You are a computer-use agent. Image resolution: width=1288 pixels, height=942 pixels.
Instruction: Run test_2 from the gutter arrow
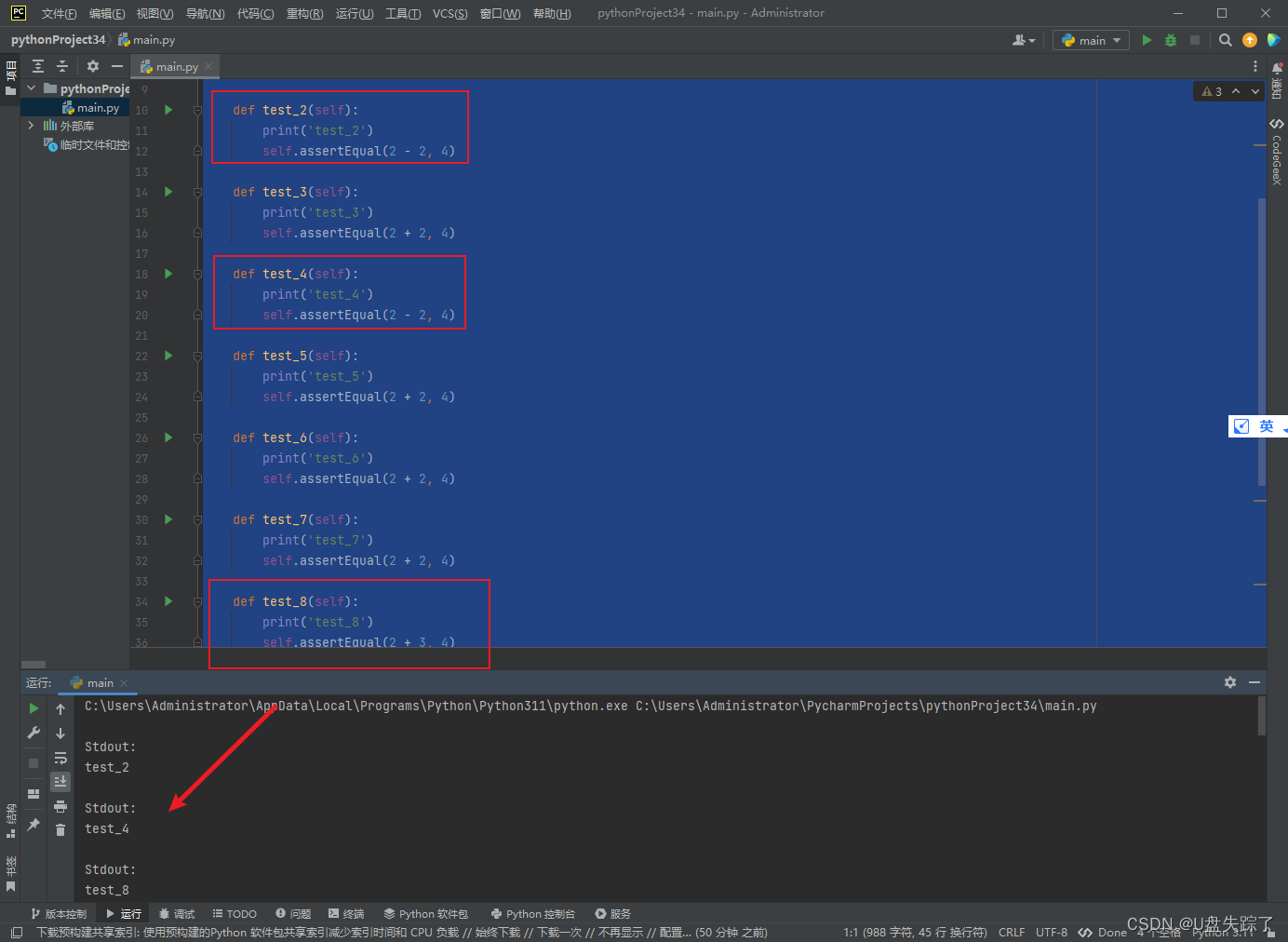168,110
